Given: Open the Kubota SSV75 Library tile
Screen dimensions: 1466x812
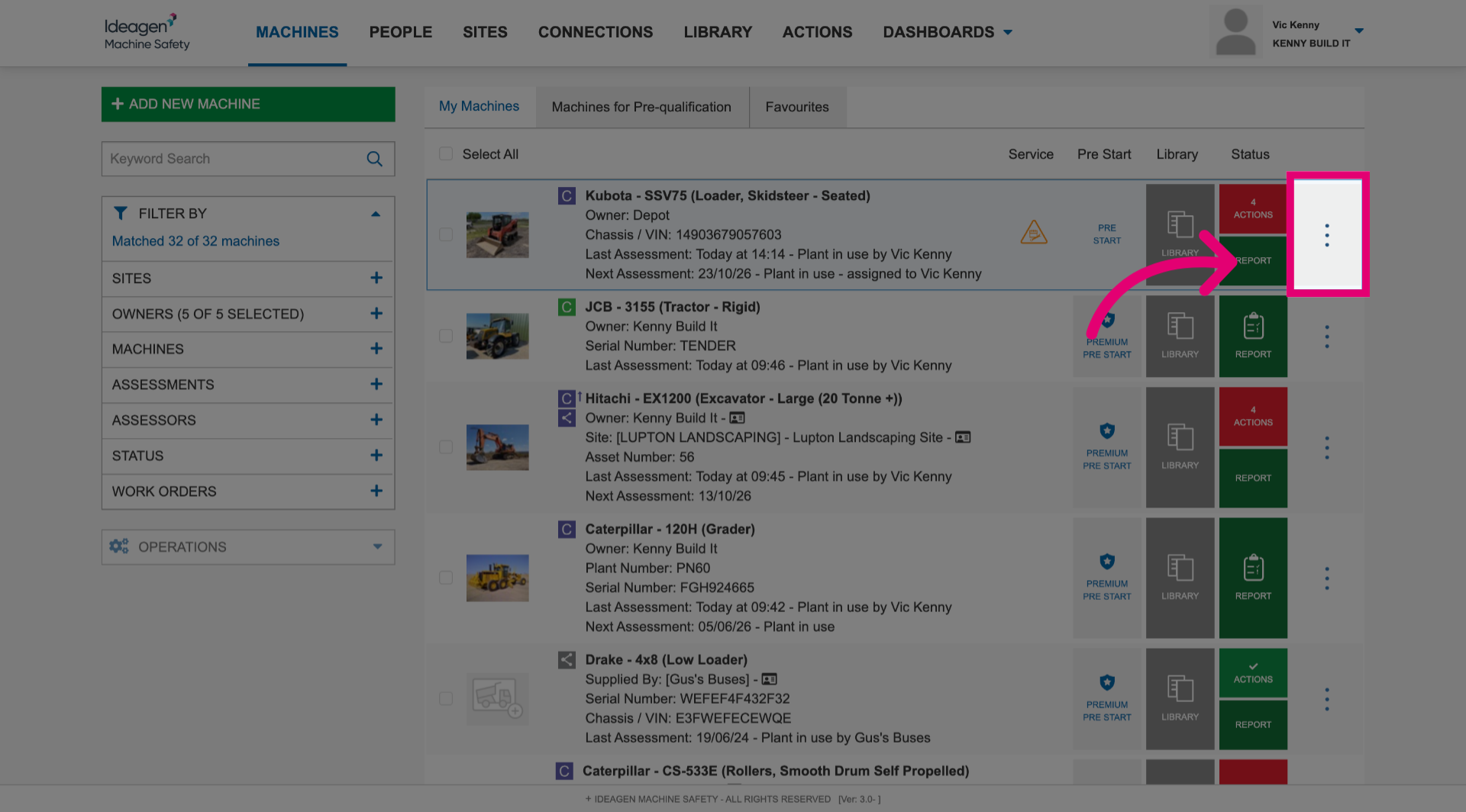Looking at the screenshot, I should (1180, 235).
